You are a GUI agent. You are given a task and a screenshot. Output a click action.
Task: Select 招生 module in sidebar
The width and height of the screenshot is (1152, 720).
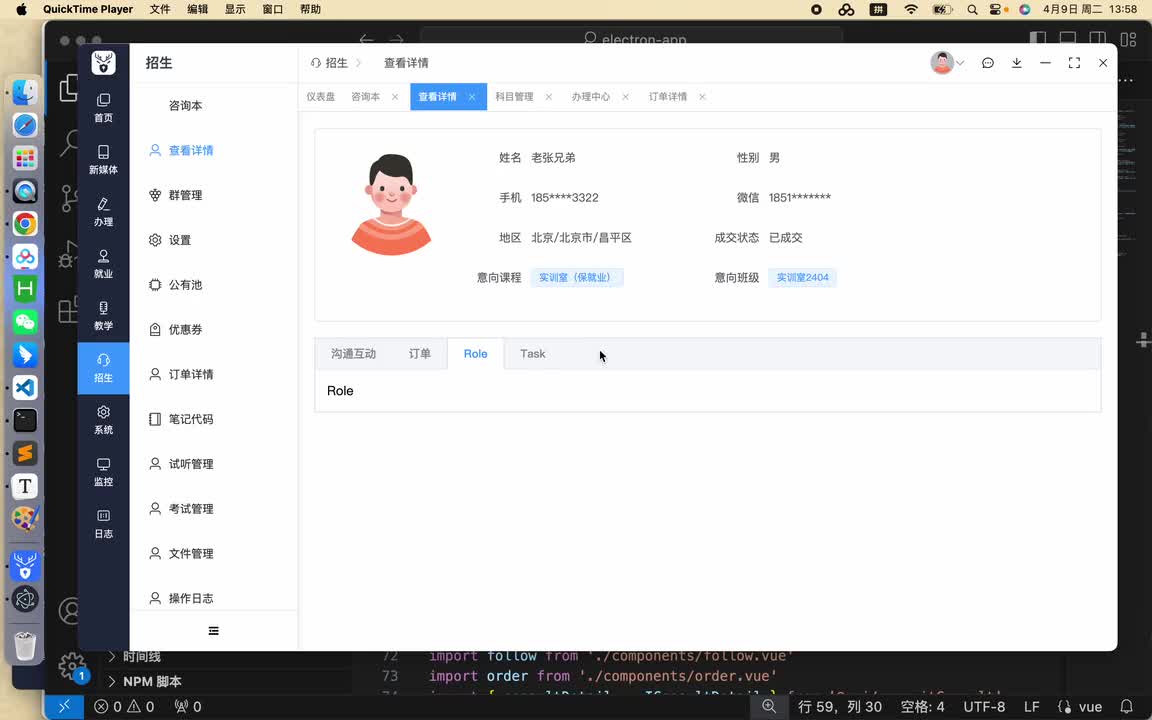point(103,368)
